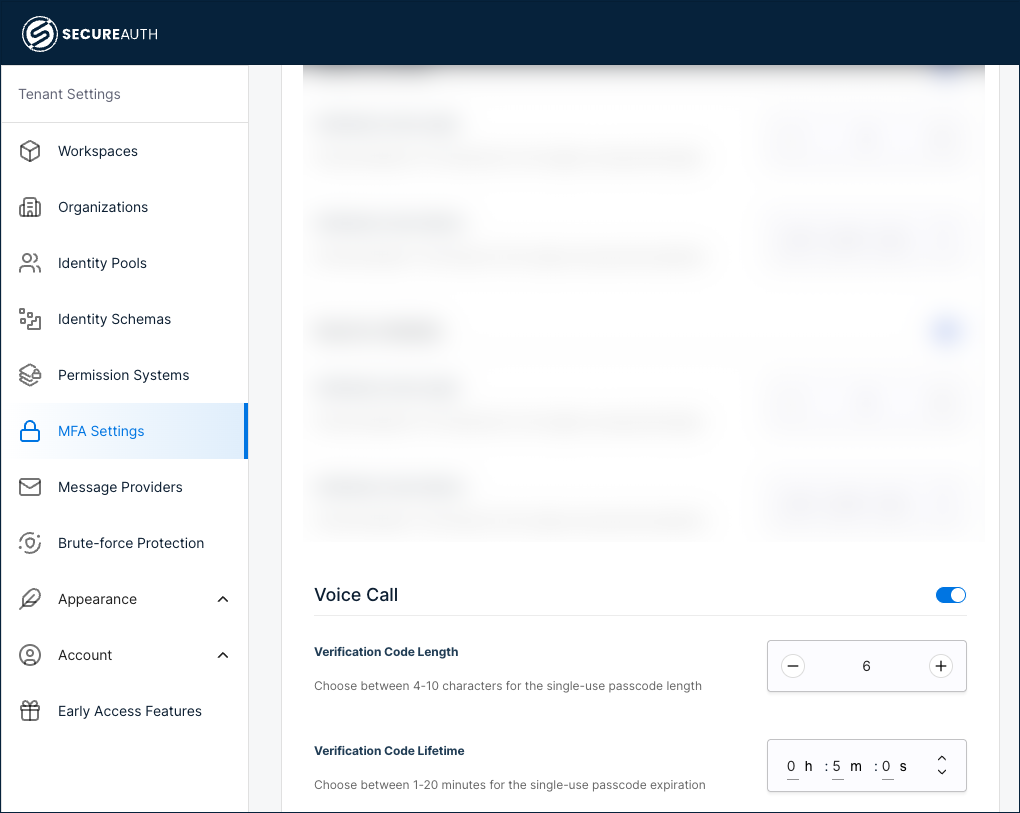Select the Workspaces sidebar icon
This screenshot has height=813, width=1020.
30,151
